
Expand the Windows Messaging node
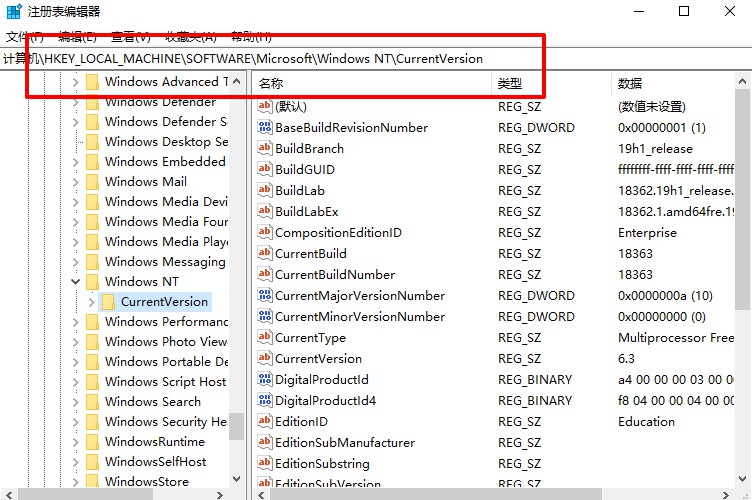coord(75,262)
